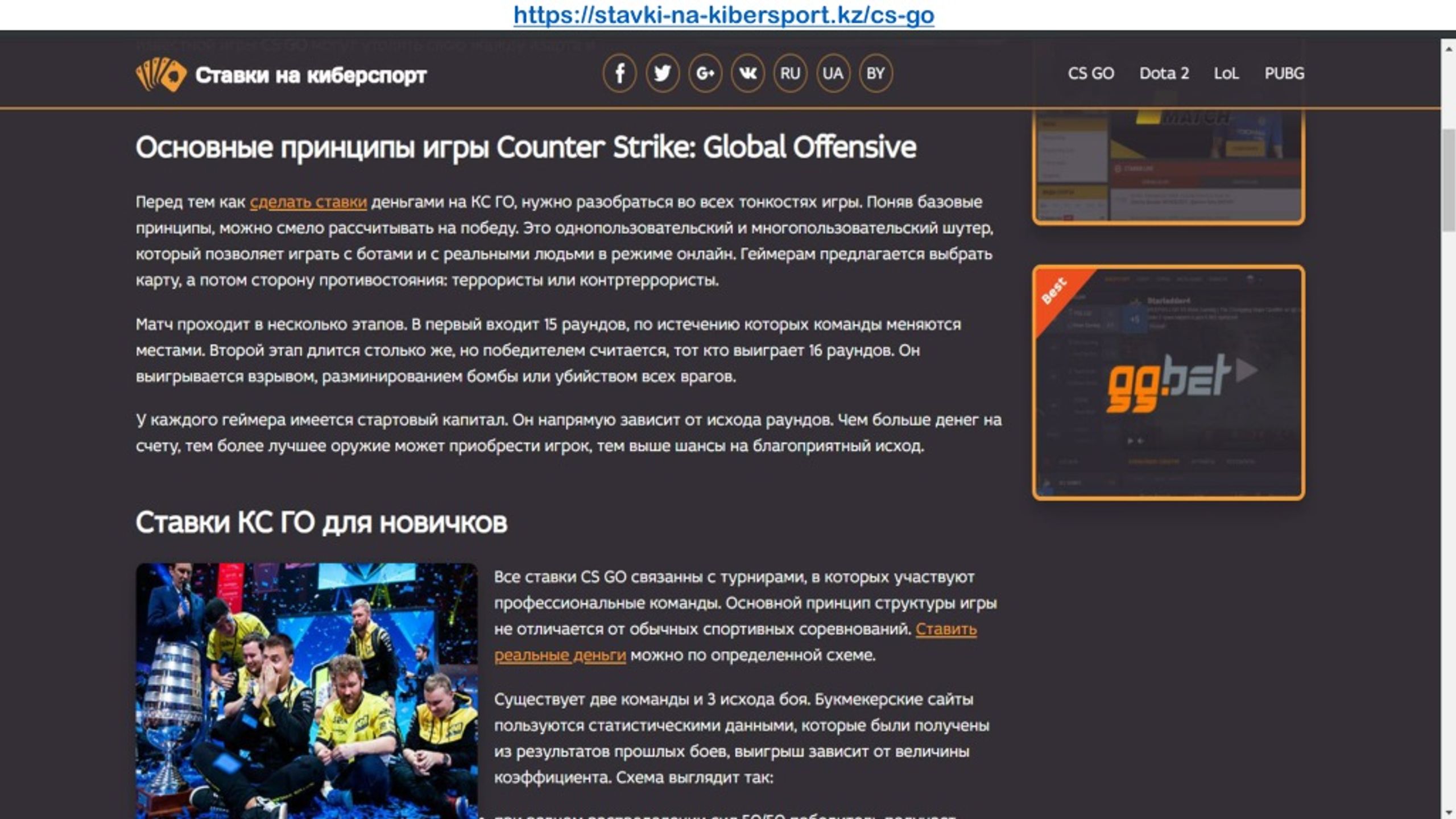The height and width of the screenshot is (819, 1456).
Task: Open the Dota 2 menu item
Action: (1164, 73)
